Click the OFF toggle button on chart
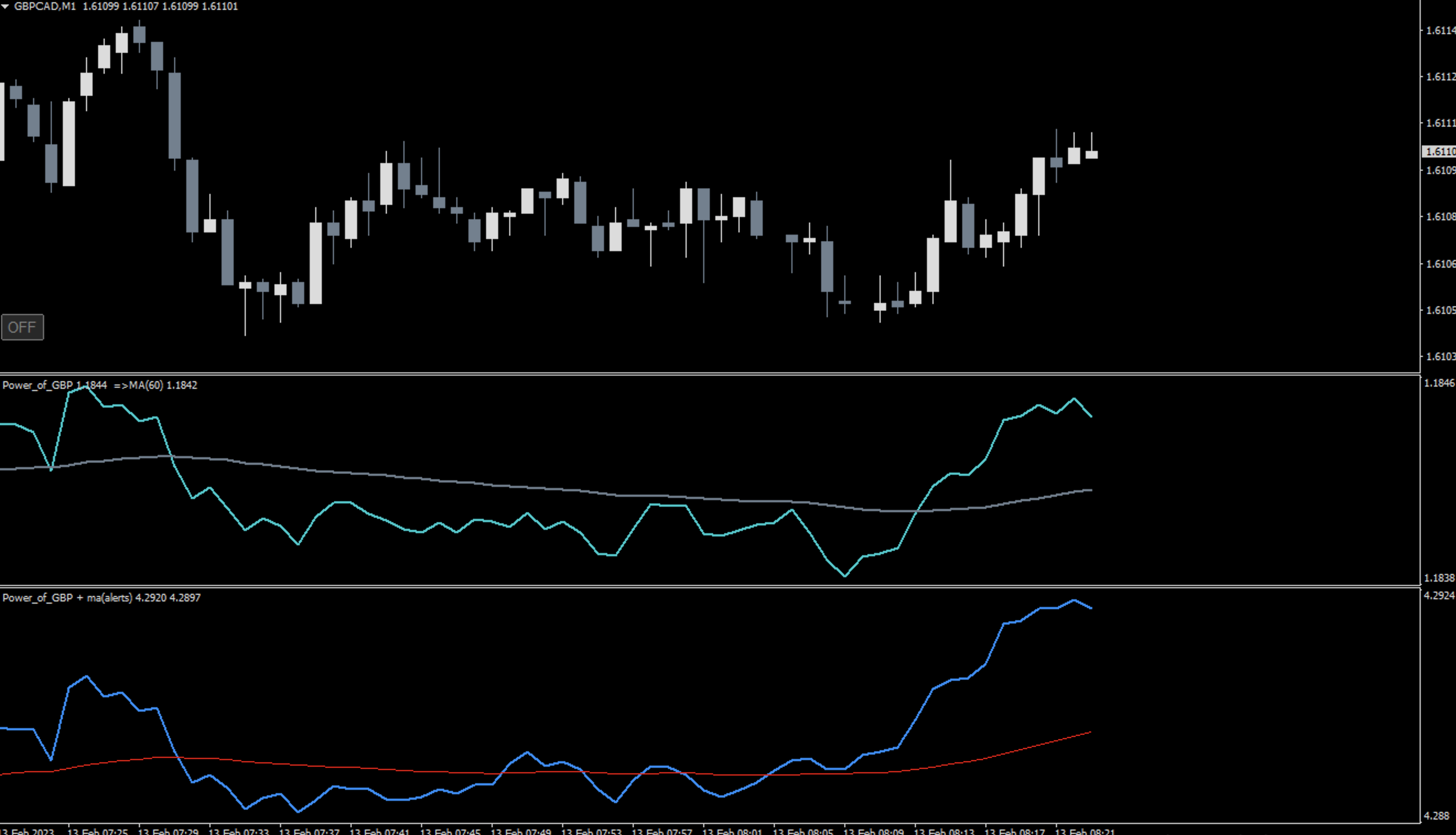 23,327
